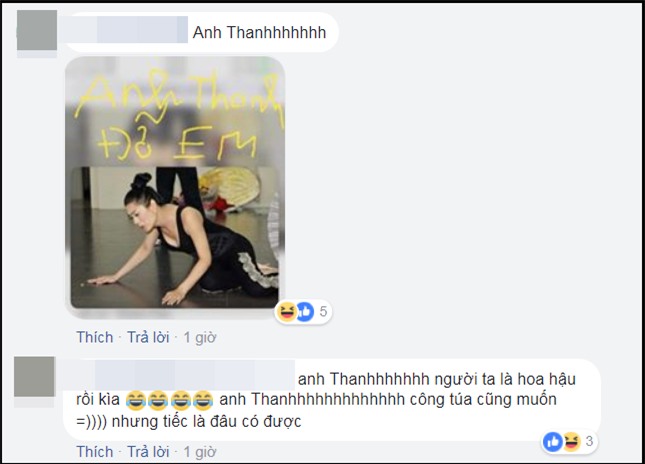The image size is (645, 464).
Task: Like the second comment with Thích
Action: pos(95,452)
